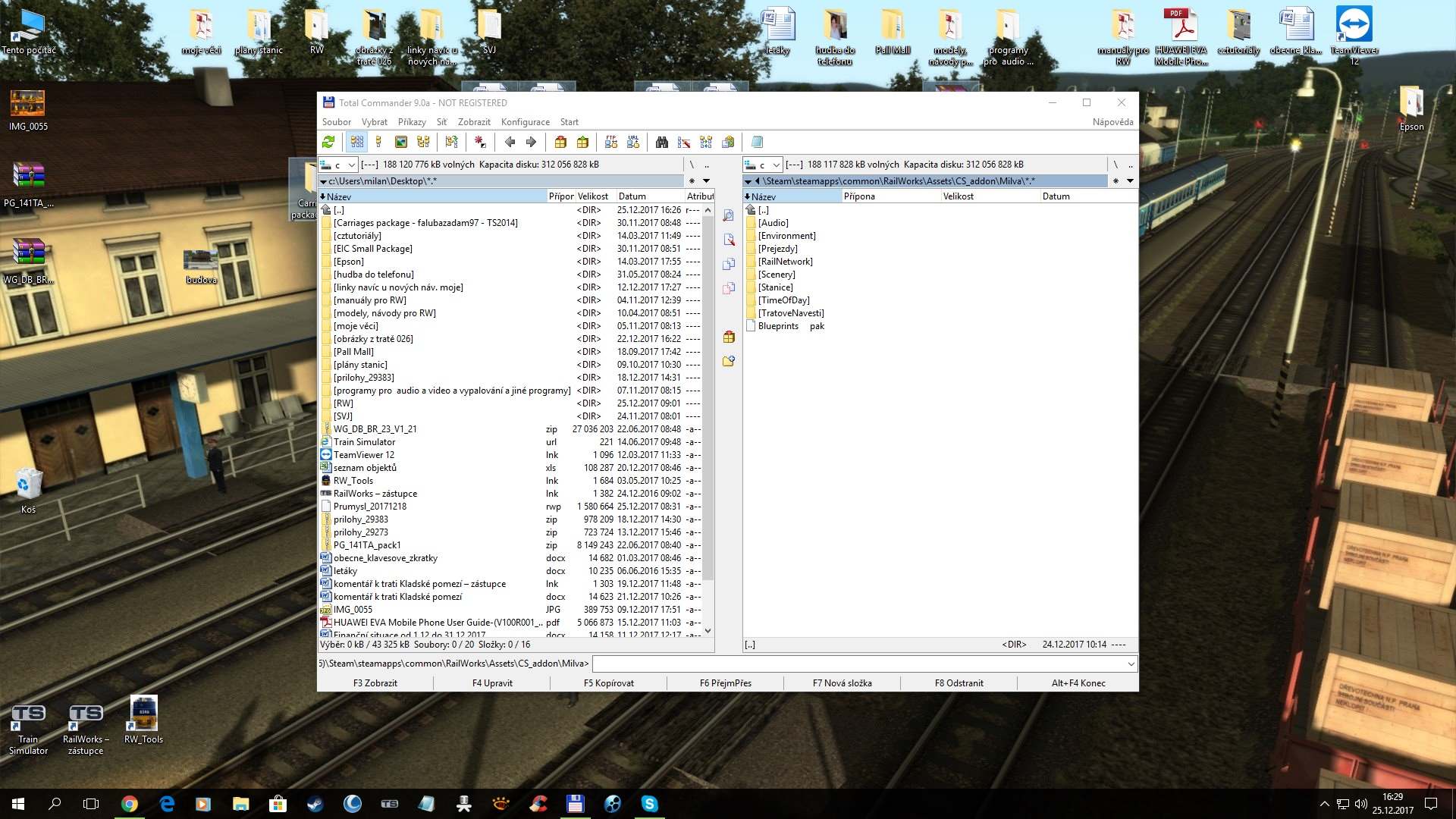Click left panel vertical scrollbar down arrow
The image size is (1456, 819).
[x=708, y=630]
